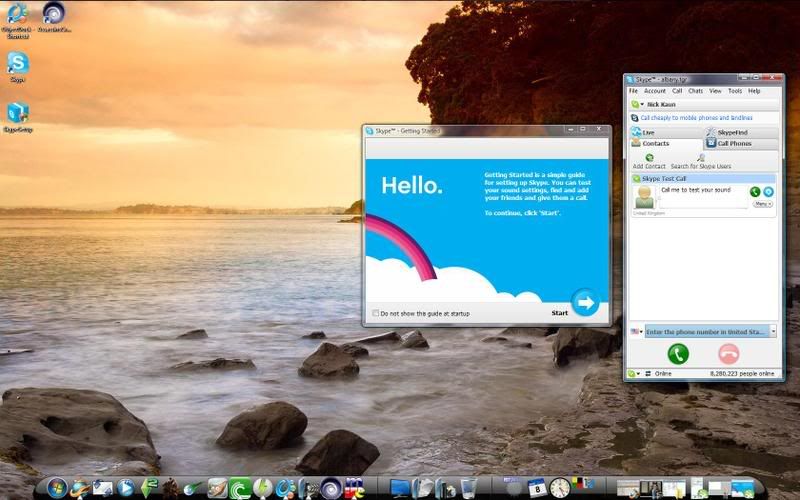This screenshot has height=500, width=800.
Task: Check 'Do not show the guide at startup'
Action: click(x=376, y=313)
